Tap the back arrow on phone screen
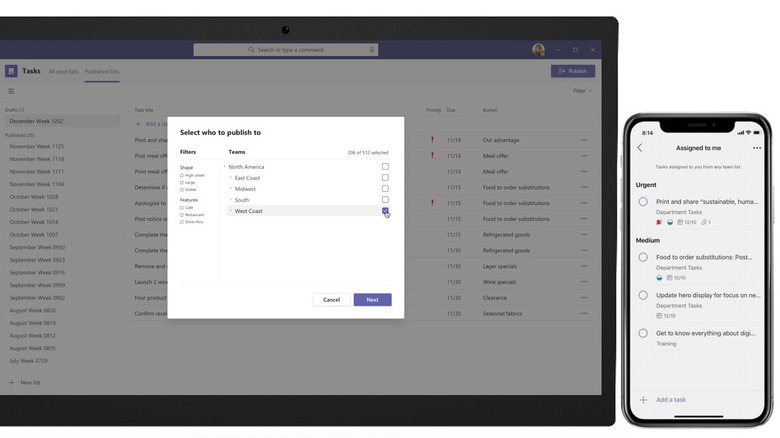 click(x=640, y=148)
